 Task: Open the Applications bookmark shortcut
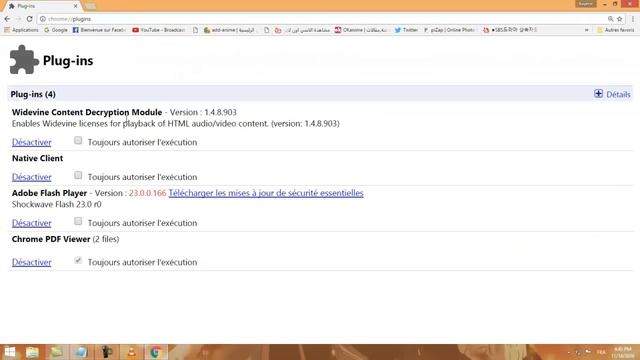click(x=21, y=30)
